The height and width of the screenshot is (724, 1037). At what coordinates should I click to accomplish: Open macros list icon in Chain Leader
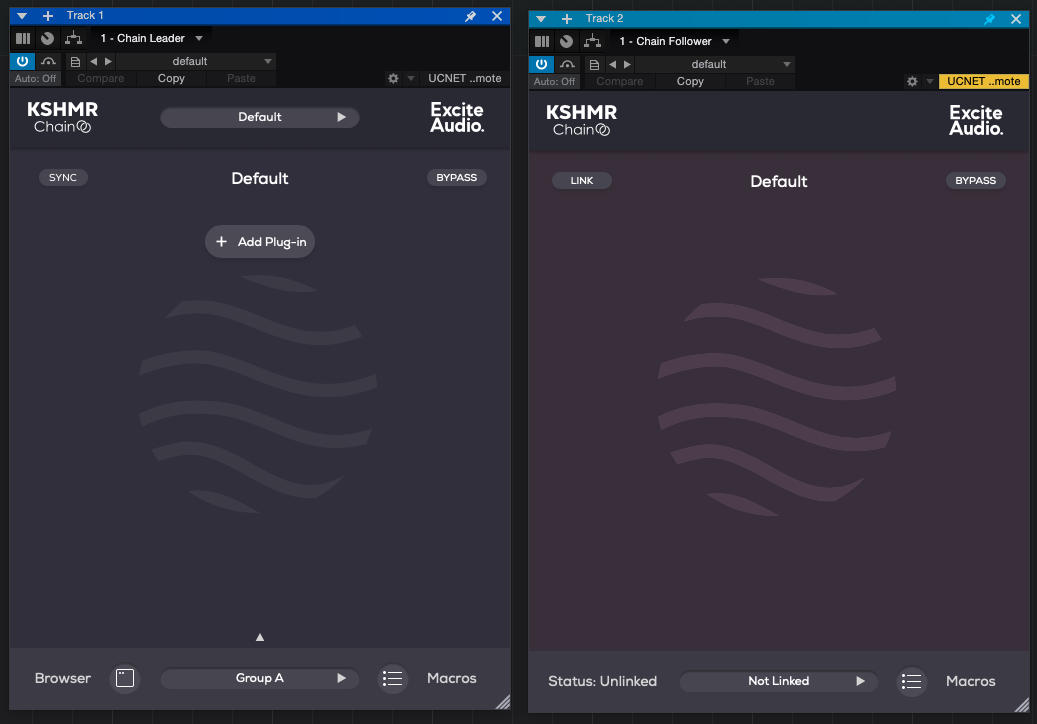(392, 678)
